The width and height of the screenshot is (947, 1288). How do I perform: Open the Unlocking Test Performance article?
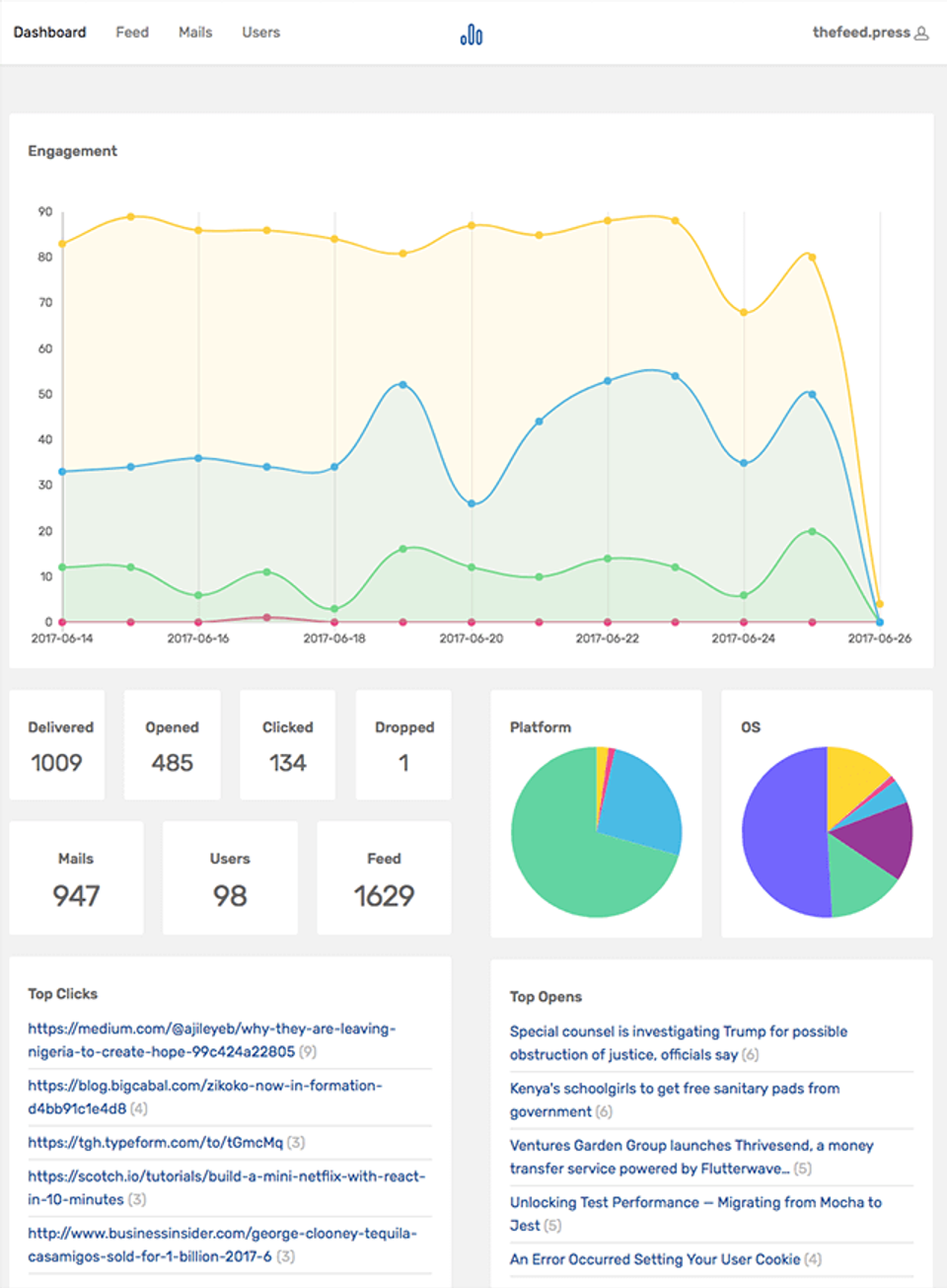click(694, 1213)
